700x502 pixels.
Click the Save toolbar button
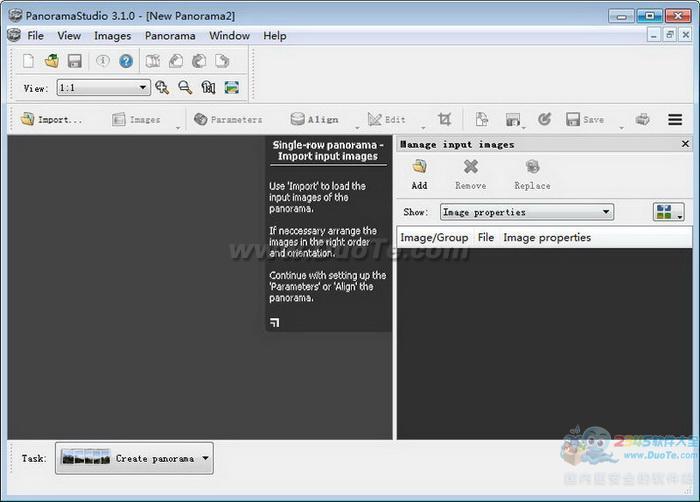pos(585,120)
